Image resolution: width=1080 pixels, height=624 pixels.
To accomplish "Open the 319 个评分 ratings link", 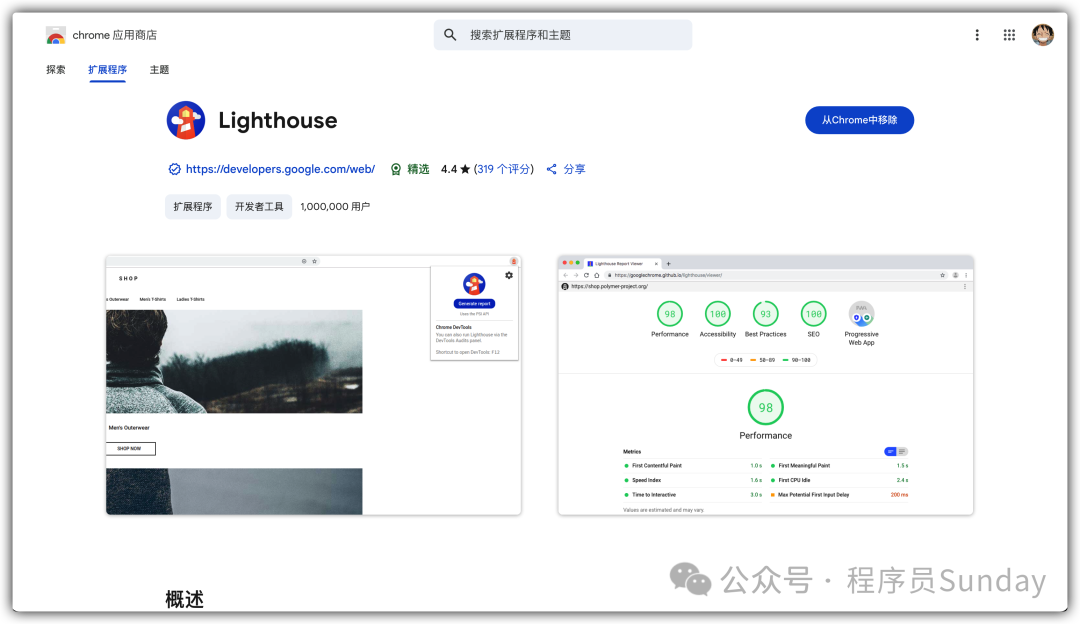I will [504, 169].
